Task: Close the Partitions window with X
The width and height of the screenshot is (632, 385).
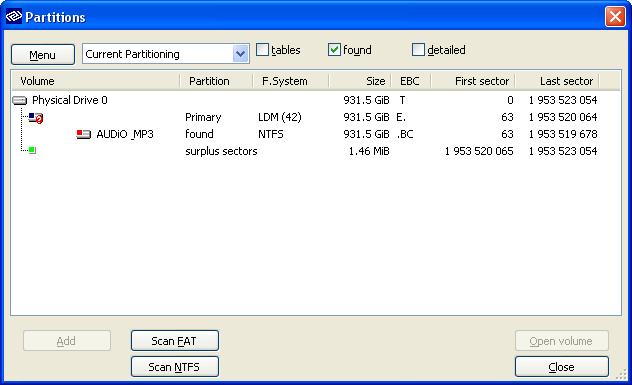Action: point(615,17)
